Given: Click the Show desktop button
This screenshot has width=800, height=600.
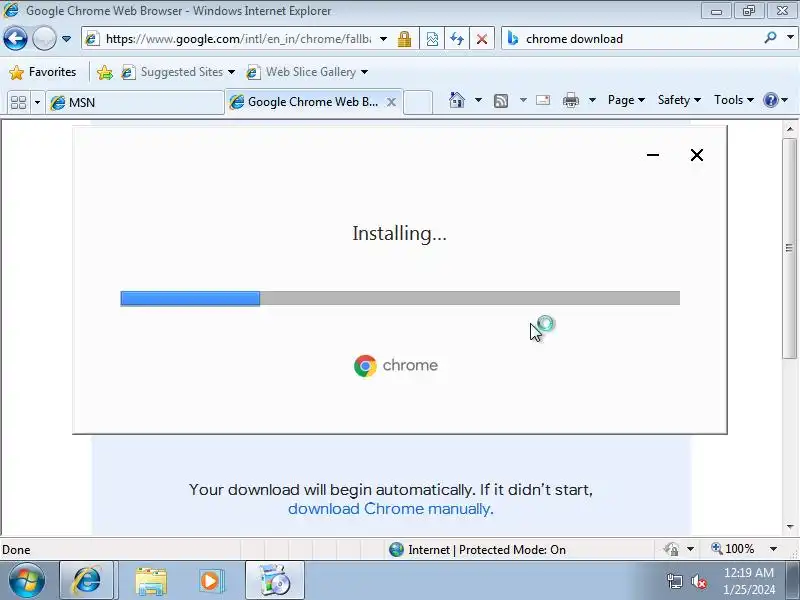Looking at the screenshot, I should coord(793,580).
